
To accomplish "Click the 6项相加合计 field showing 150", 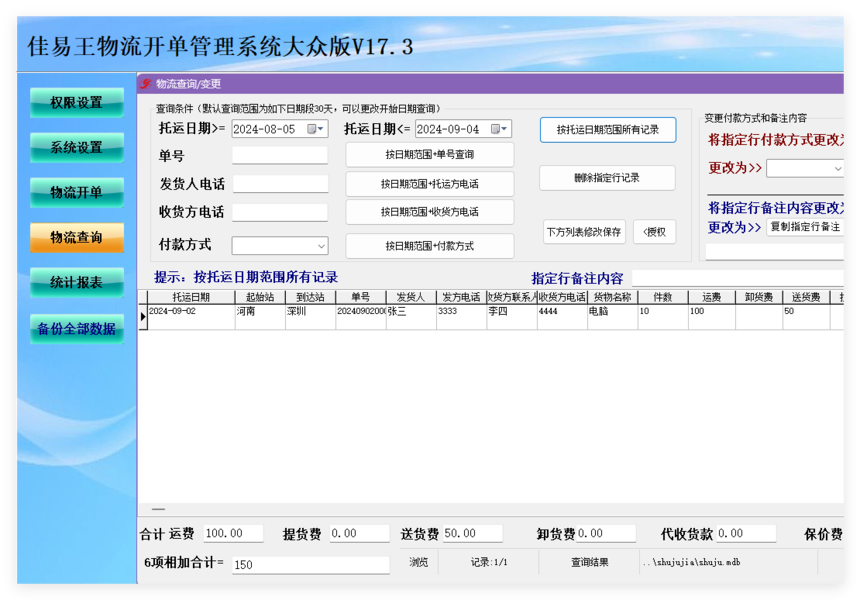I will point(310,564).
